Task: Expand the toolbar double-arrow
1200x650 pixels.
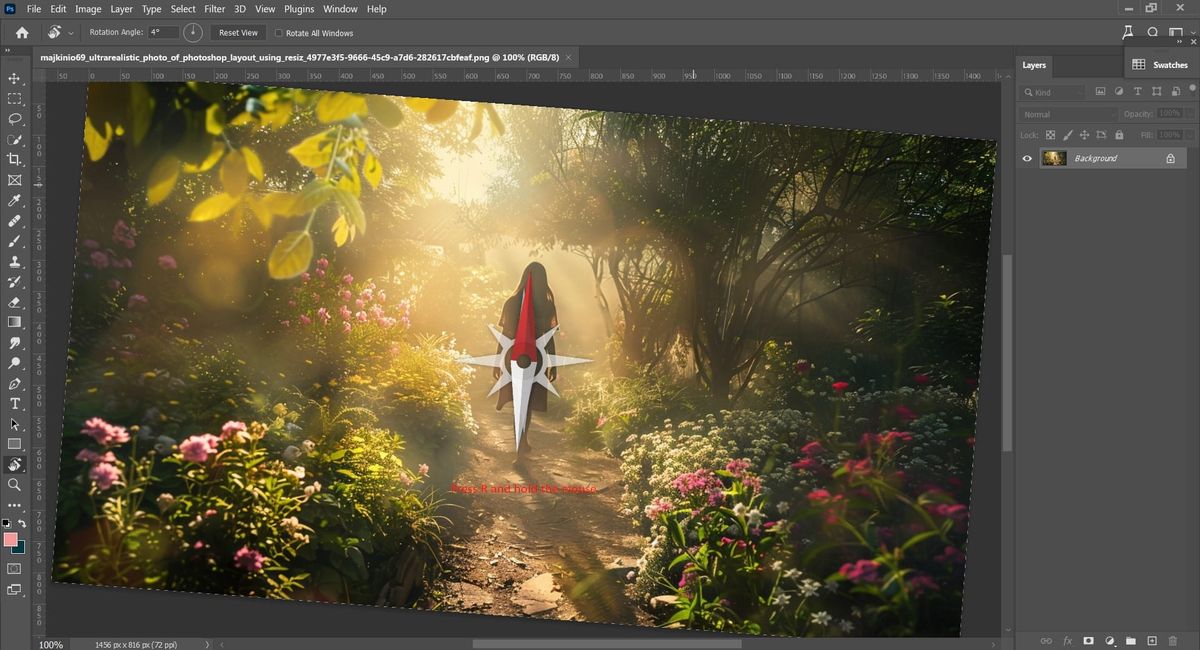Action: (8, 49)
